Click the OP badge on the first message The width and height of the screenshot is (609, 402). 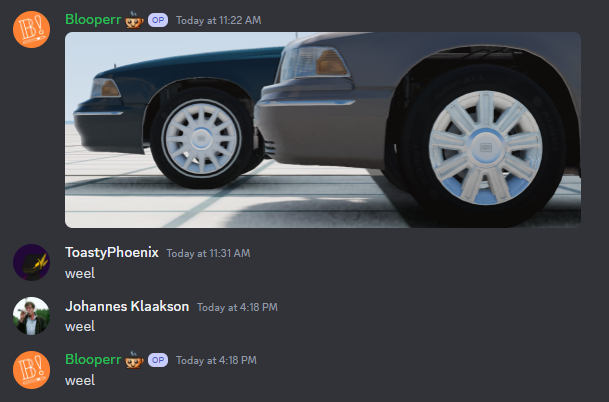coord(158,20)
